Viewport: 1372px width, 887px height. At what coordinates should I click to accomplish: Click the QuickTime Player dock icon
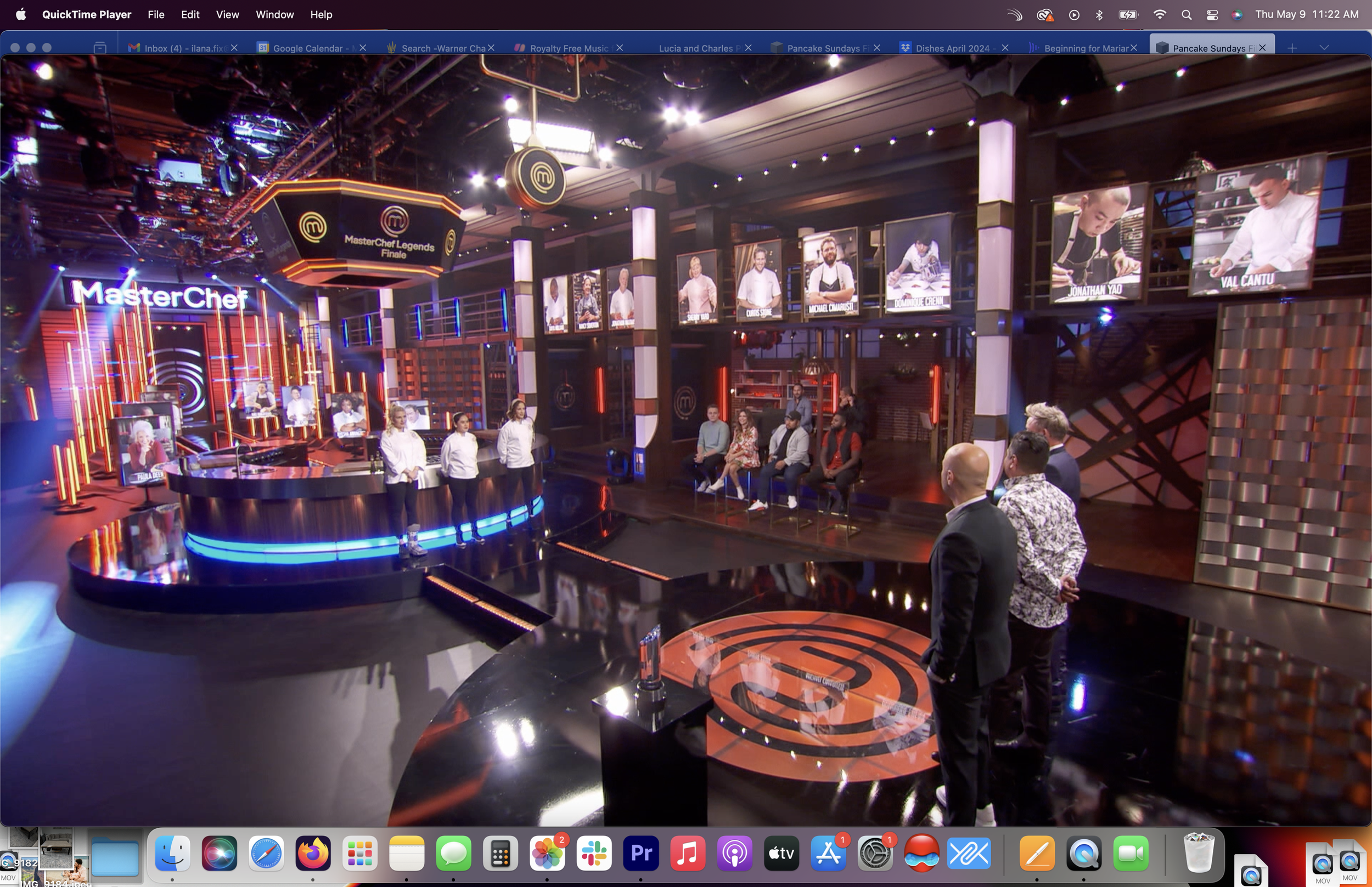pyautogui.click(x=1084, y=853)
